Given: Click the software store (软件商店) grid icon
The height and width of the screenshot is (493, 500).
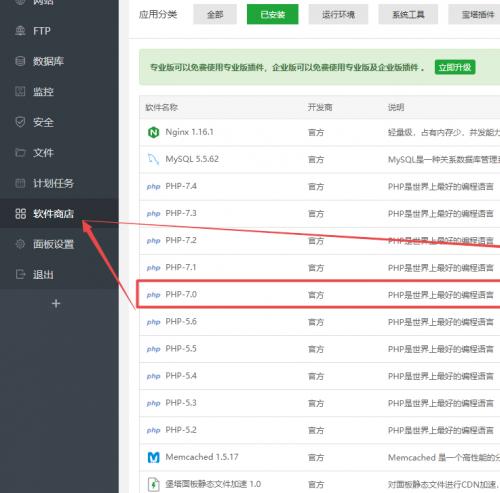Looking at the screenshot, I should (20, 214).
